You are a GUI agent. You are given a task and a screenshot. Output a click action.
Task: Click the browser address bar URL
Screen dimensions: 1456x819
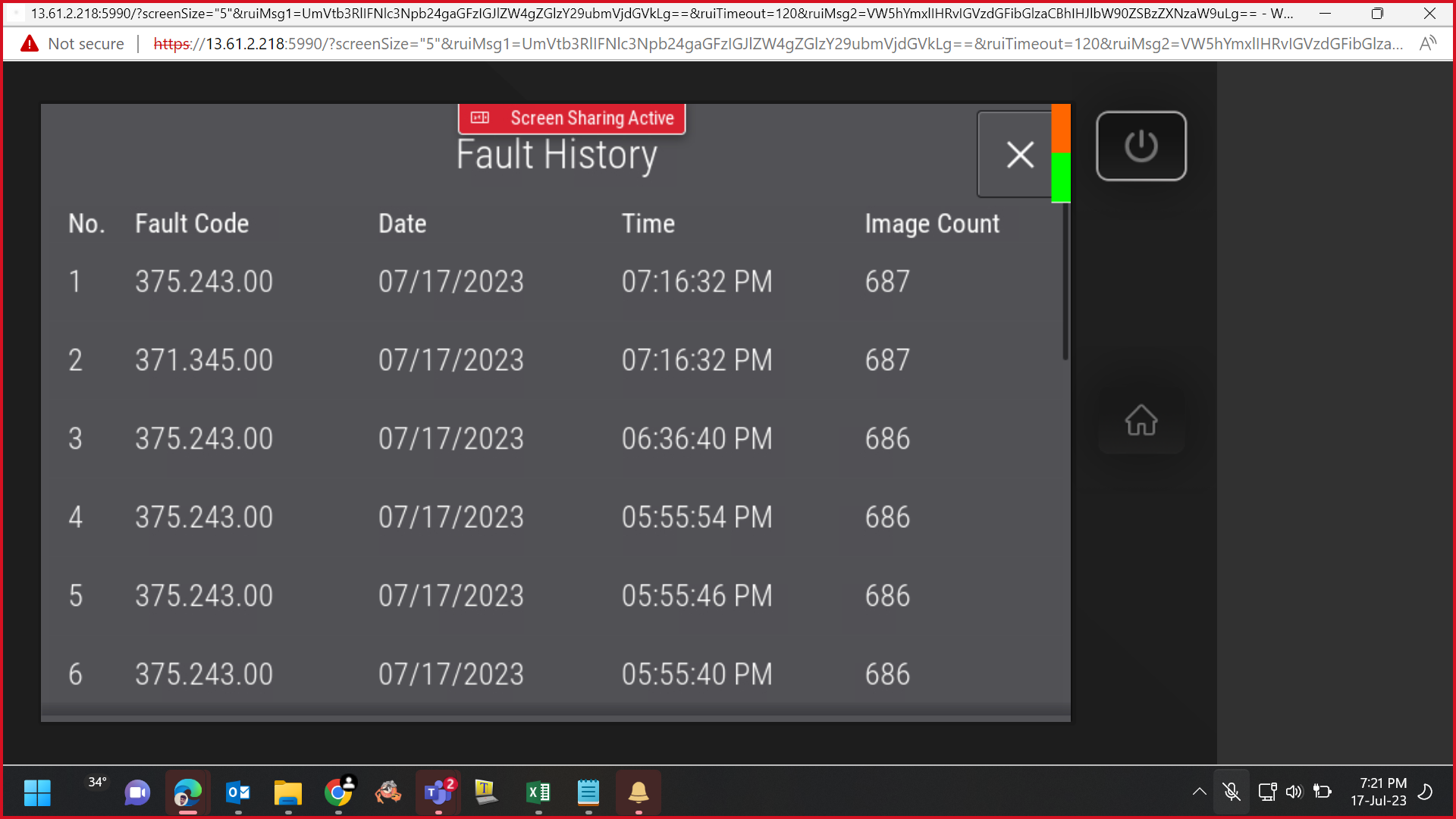[777, 44]
